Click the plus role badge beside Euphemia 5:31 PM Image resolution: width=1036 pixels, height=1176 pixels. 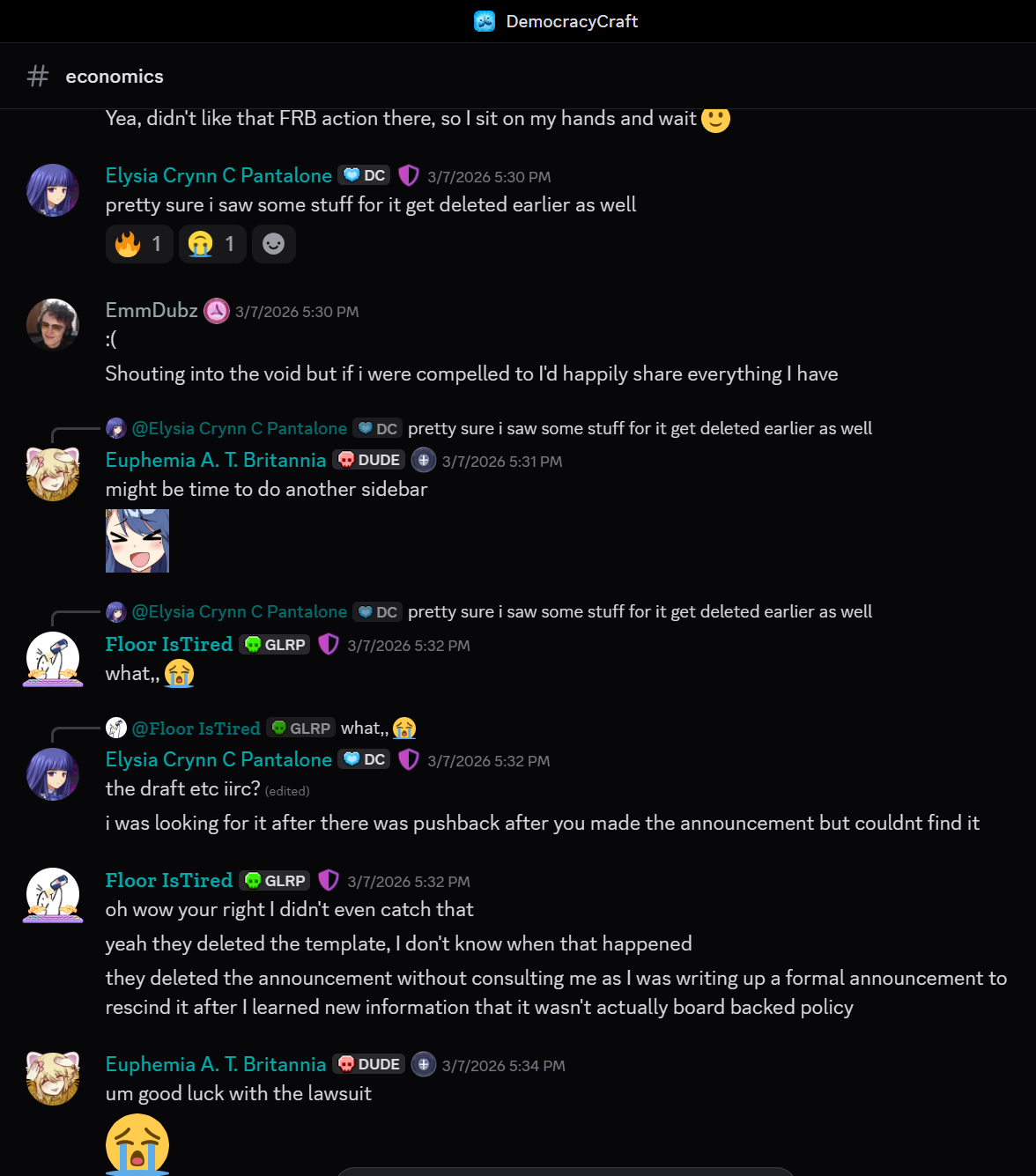tap(424, 460)
